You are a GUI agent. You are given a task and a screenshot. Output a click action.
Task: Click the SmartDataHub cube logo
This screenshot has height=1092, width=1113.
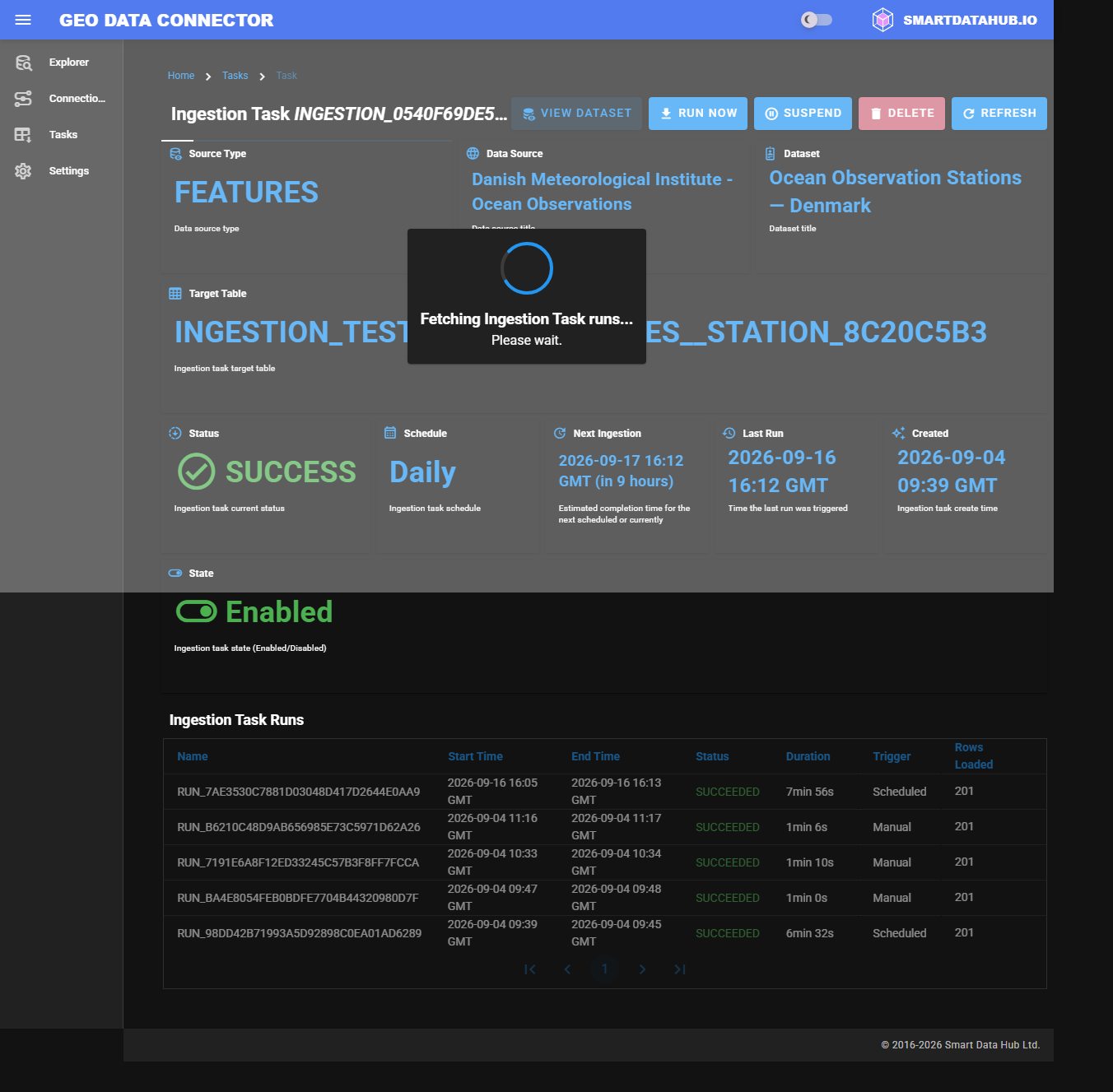(882, 20)
